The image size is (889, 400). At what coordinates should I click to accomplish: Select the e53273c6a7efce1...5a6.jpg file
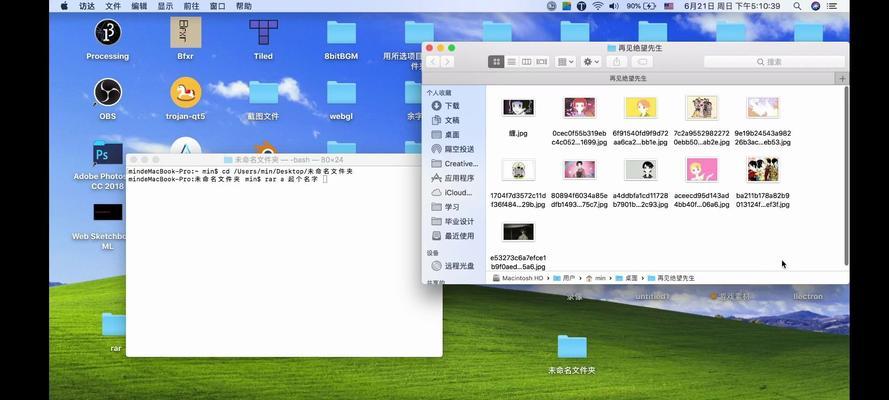tap(518, 232)
